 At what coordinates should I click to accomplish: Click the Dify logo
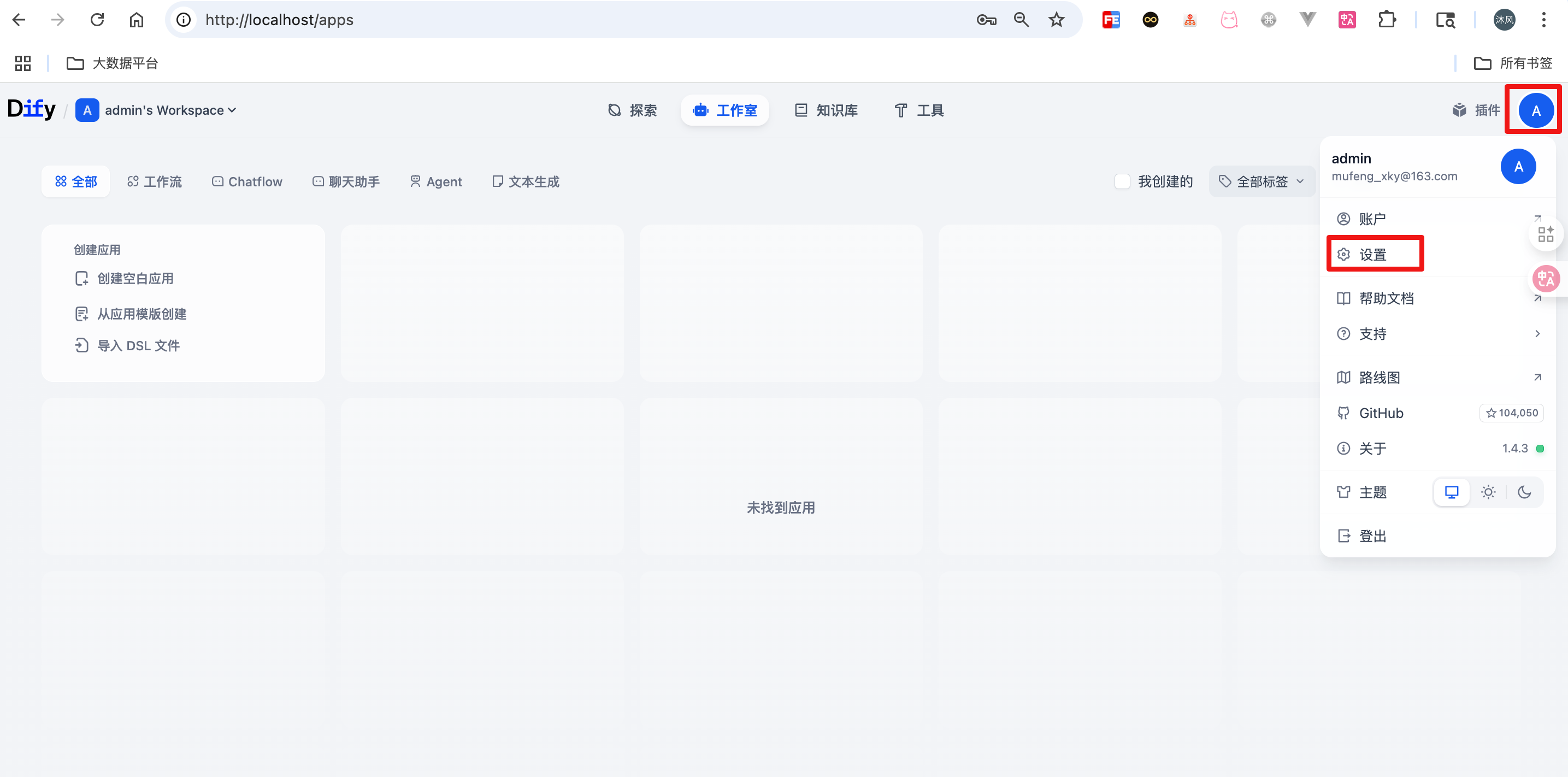point(31,109)
